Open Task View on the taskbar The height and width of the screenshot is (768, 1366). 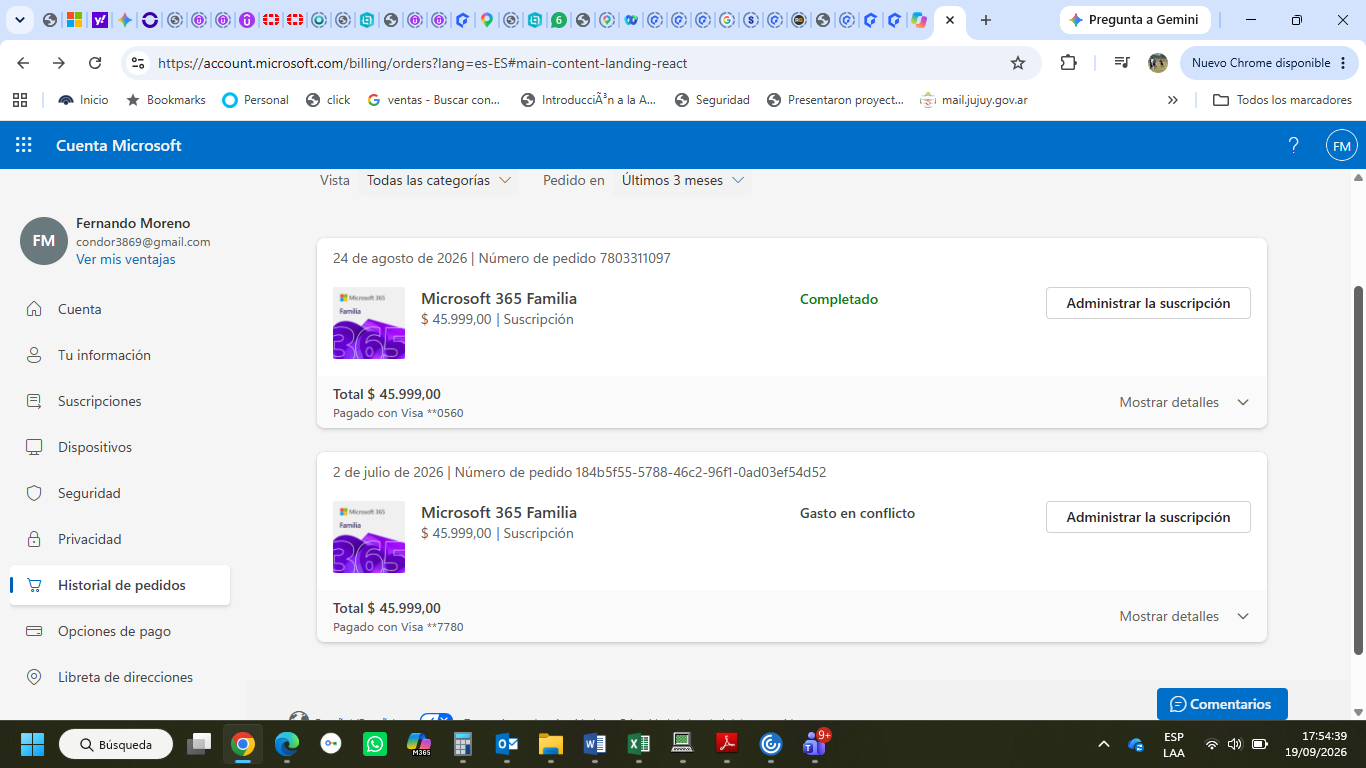point(200,744)
